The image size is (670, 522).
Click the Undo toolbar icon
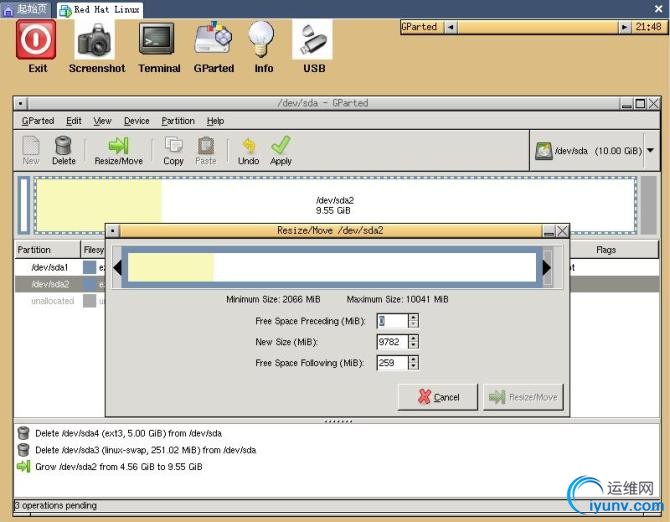pyautogui.click(x=248, y=150)
